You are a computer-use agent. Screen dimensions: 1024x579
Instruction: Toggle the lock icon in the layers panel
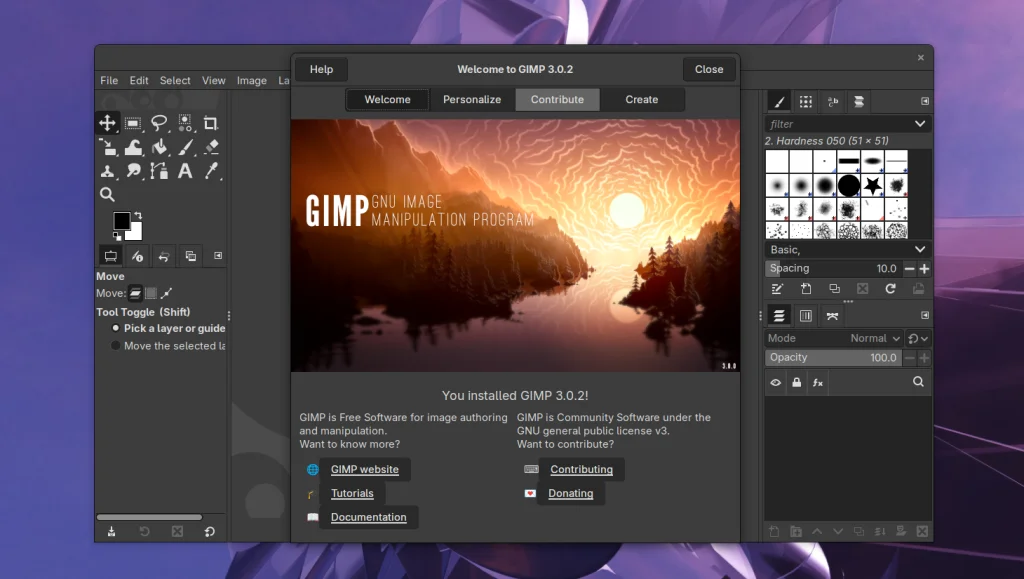tap(796, 382)
